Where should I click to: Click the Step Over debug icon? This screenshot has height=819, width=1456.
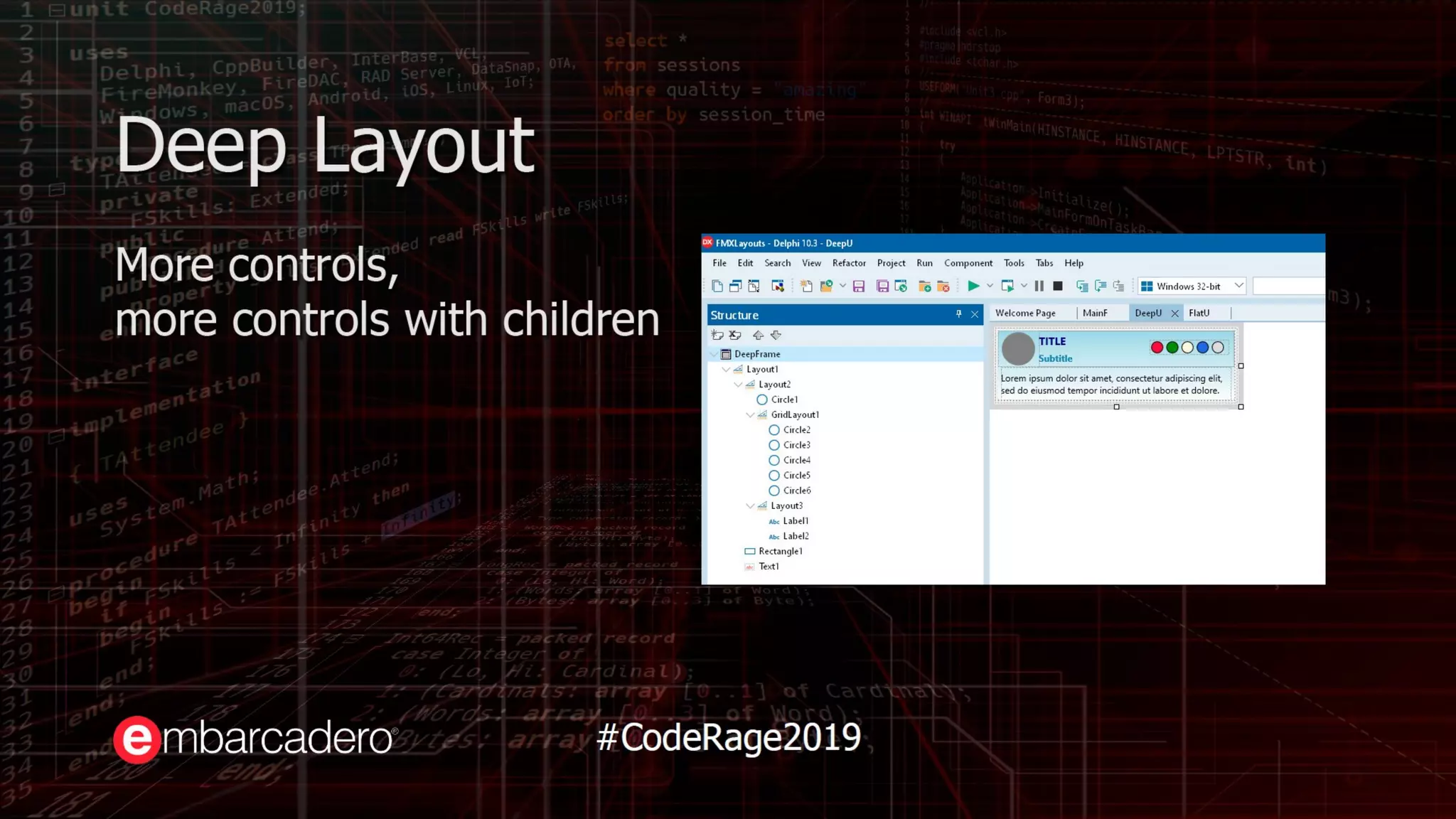click(x=1101, y=286)
